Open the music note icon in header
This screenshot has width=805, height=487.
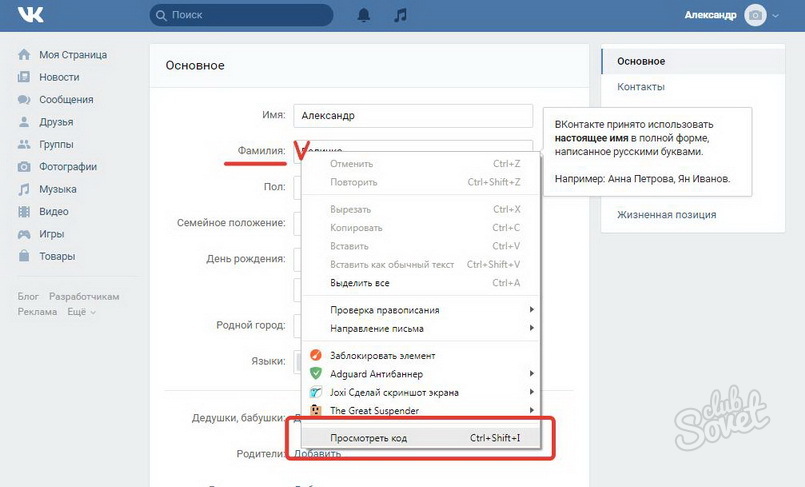pos(400,15)
